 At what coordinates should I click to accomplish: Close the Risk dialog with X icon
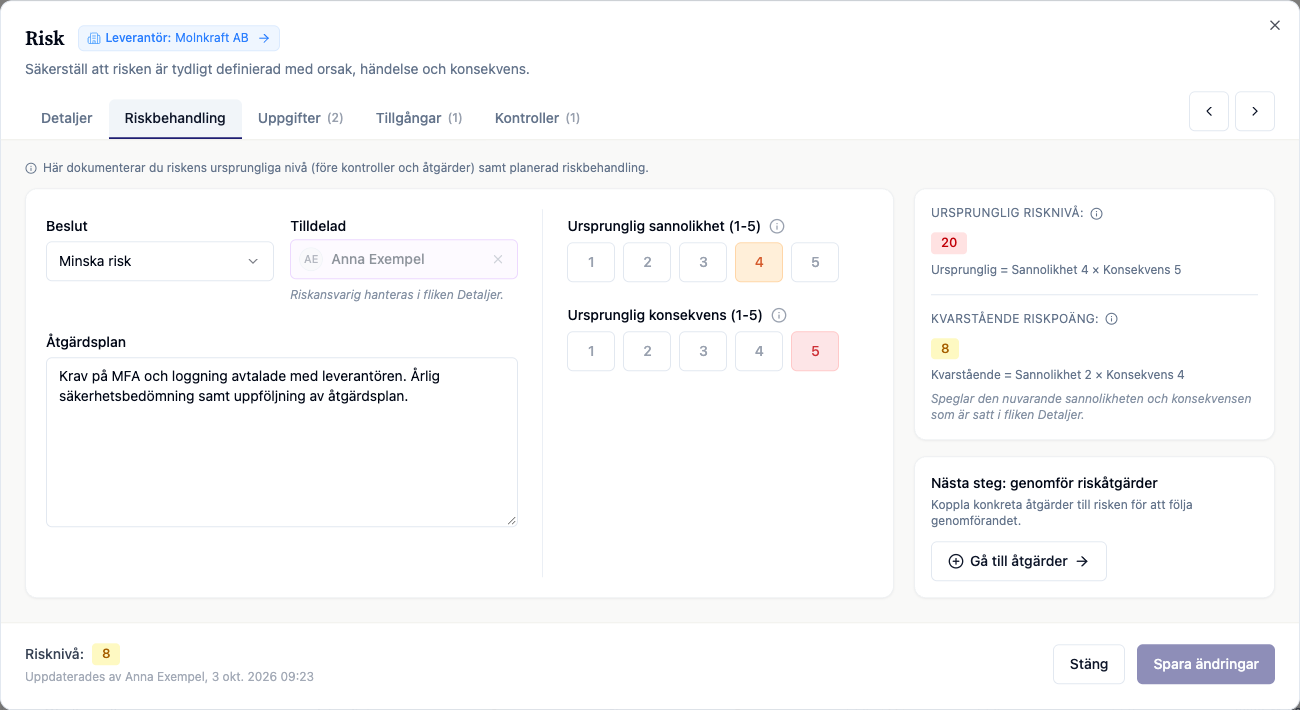click(x=1275, y=25)
